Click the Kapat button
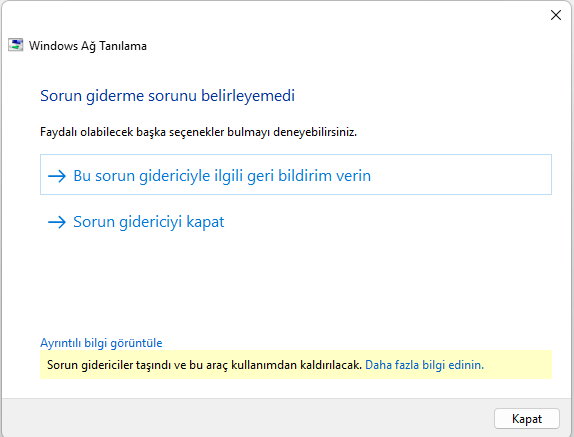 click(527, 418)
